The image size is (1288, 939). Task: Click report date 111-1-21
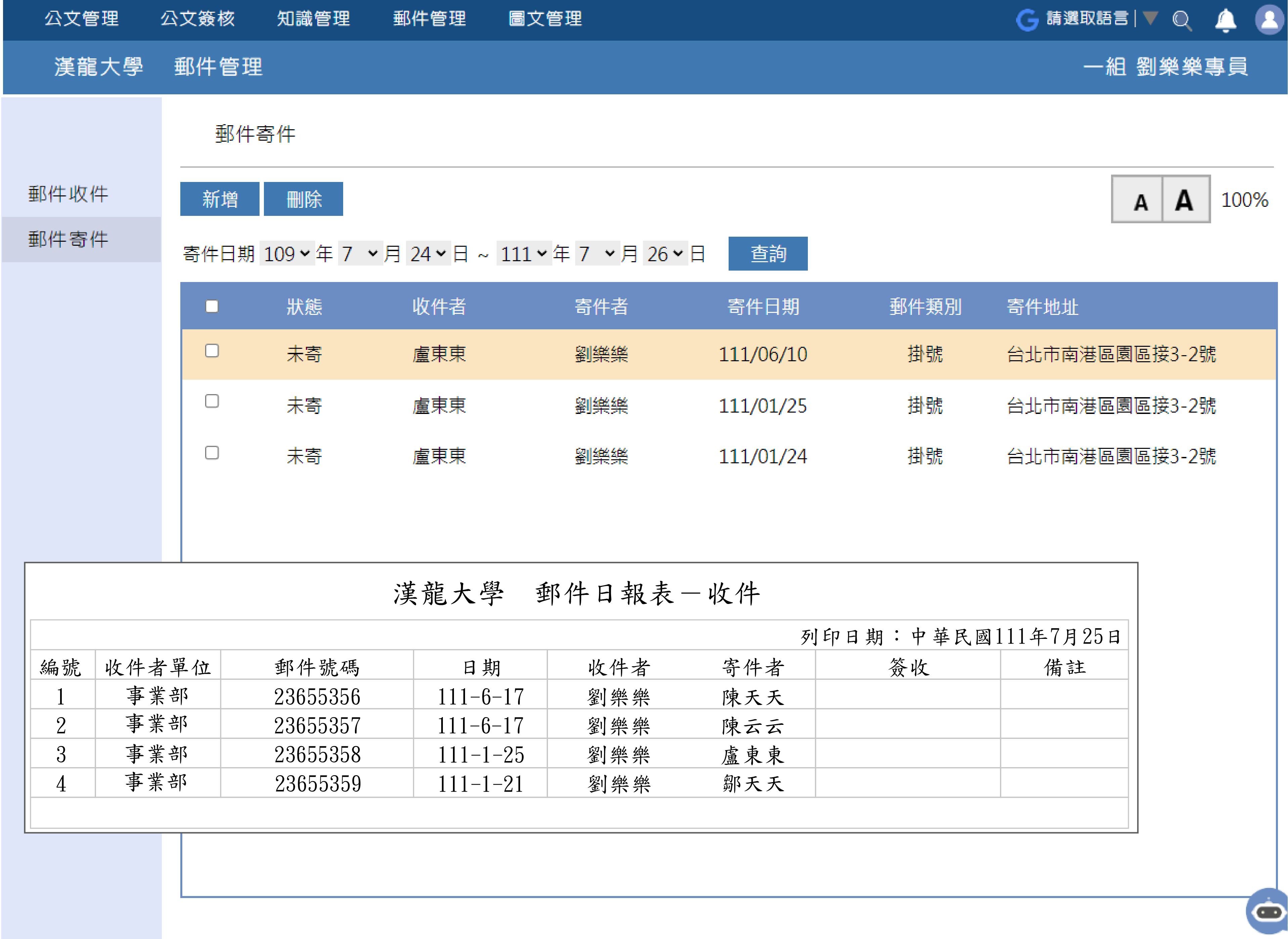coord(480,784)
